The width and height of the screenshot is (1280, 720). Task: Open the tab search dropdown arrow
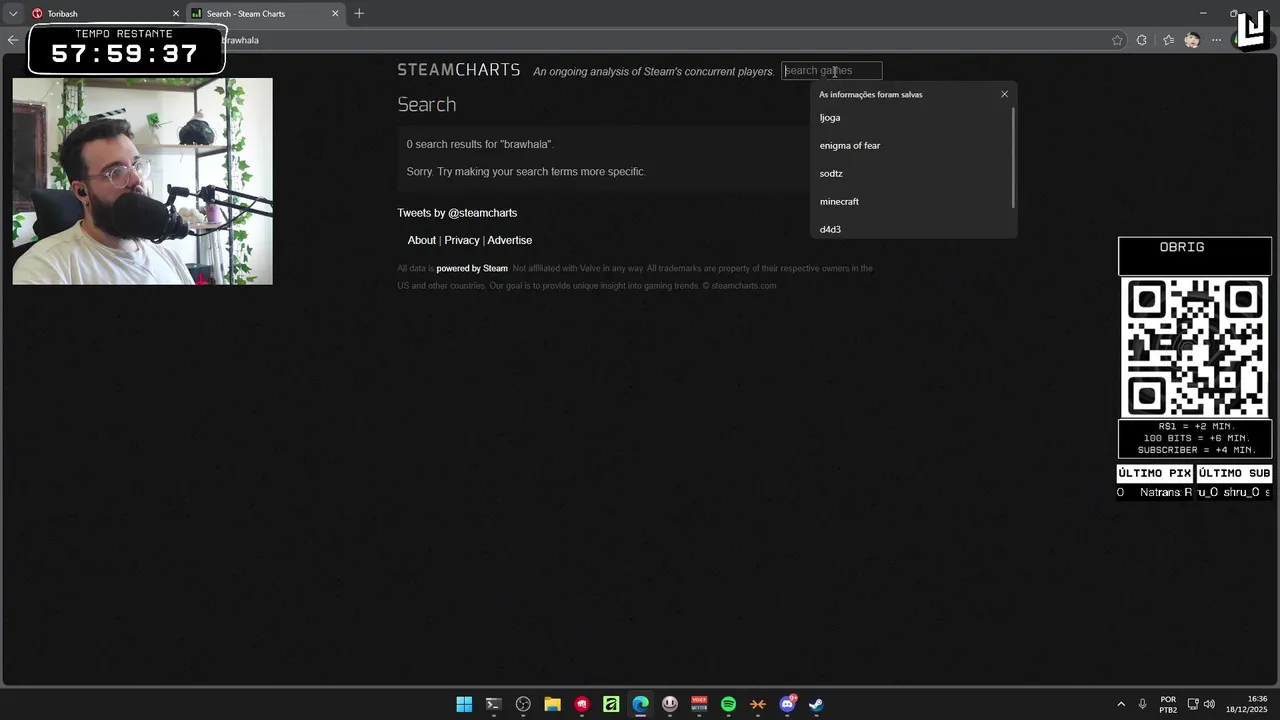tap(13, 13)
